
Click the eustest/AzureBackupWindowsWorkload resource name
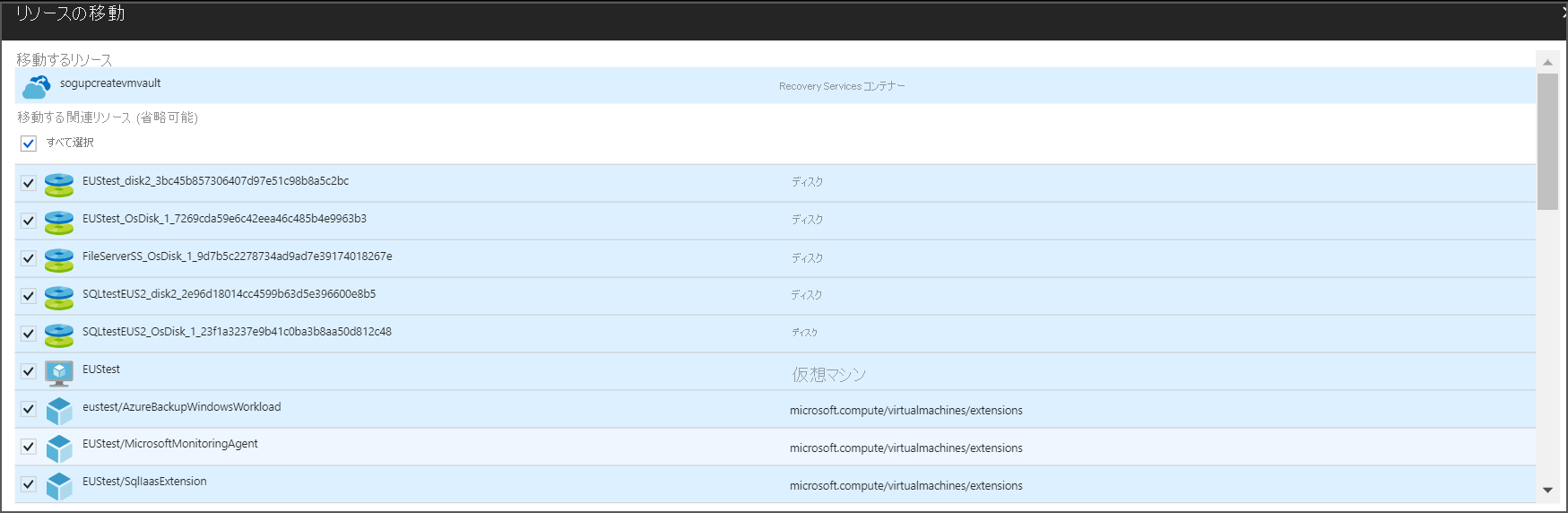click(x=181, y=407)
